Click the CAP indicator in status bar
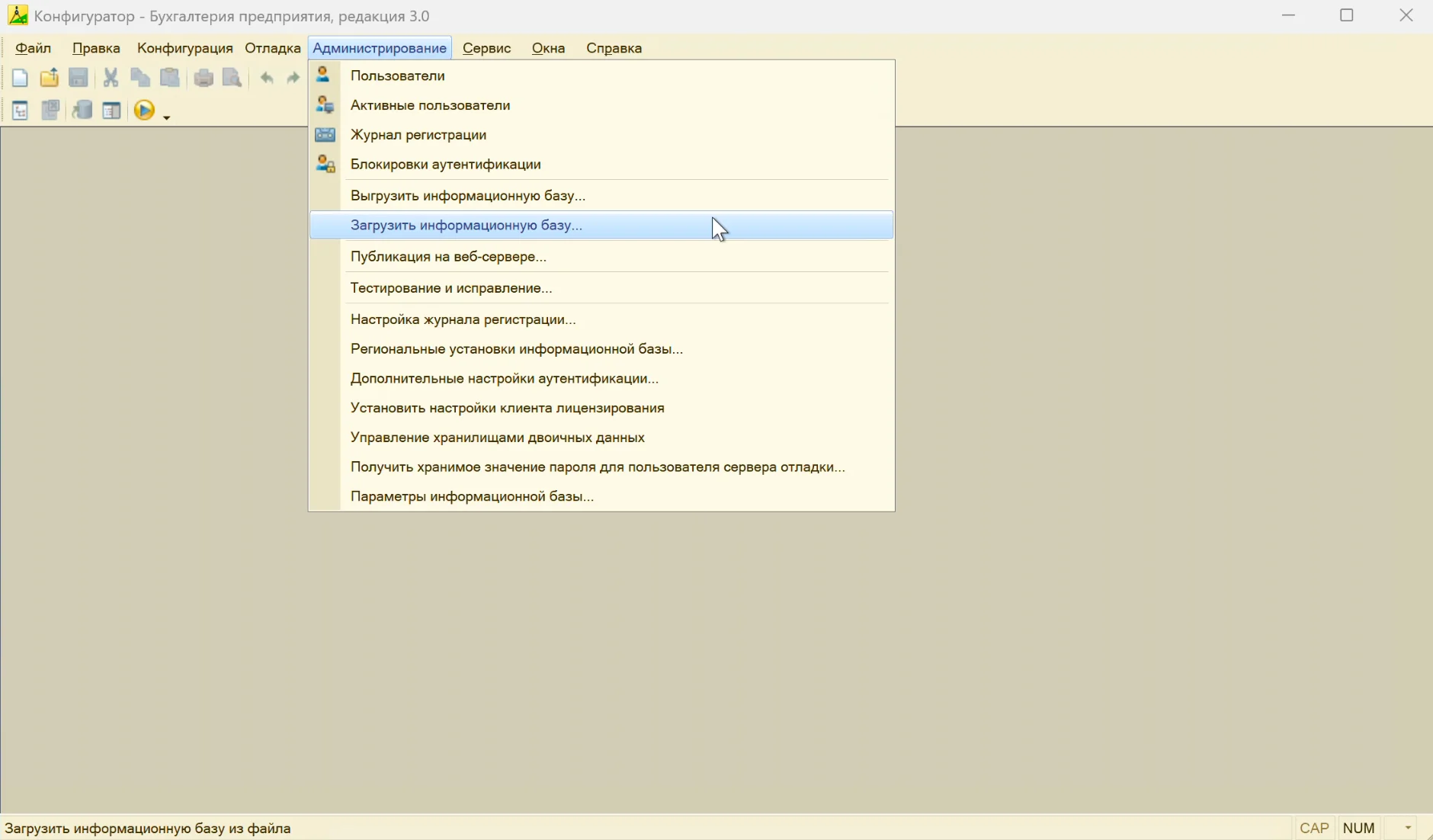The image size is (1433, 840). [1314, 828]
